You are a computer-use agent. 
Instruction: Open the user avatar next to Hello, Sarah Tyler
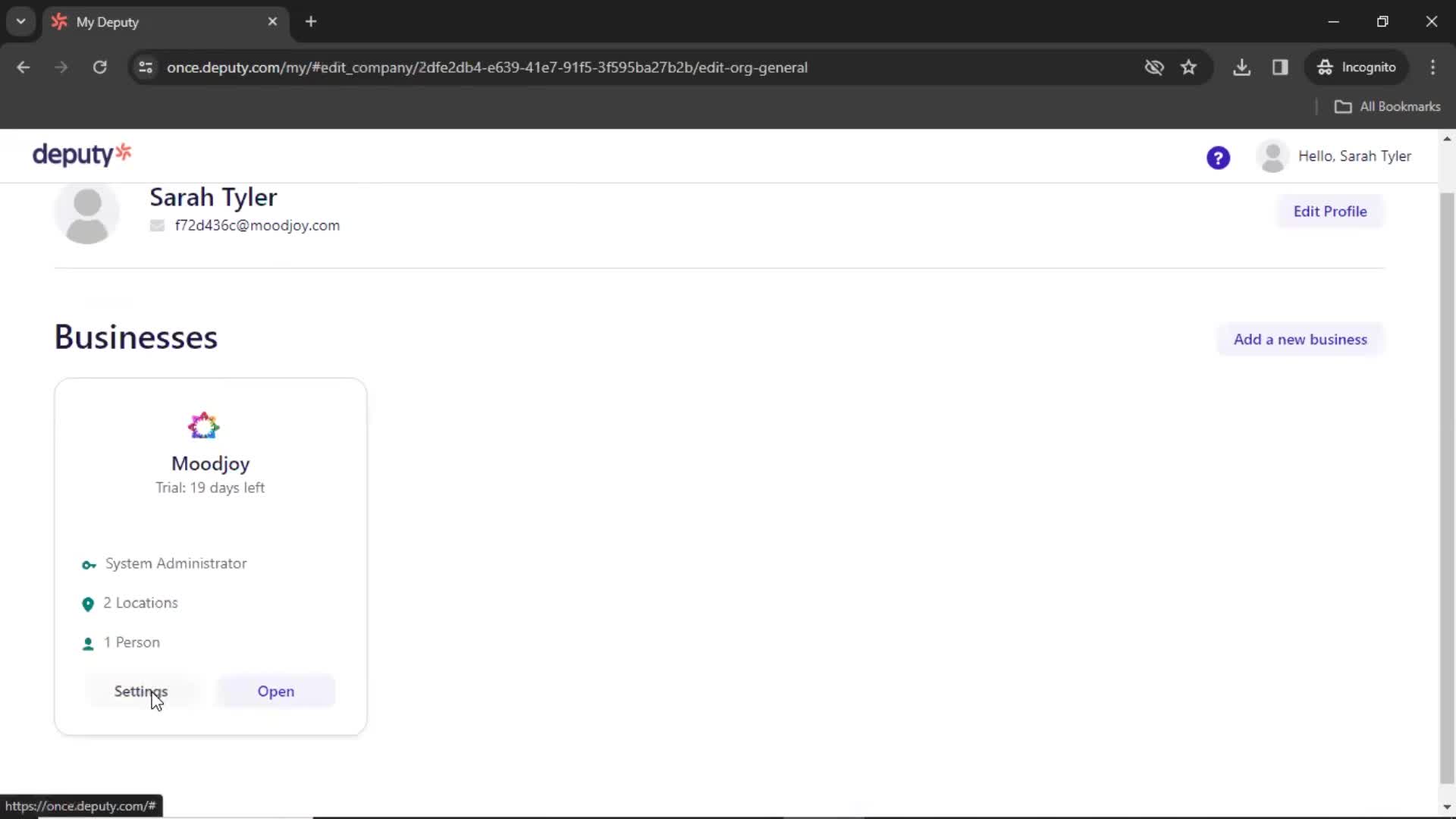(1272, 156)
